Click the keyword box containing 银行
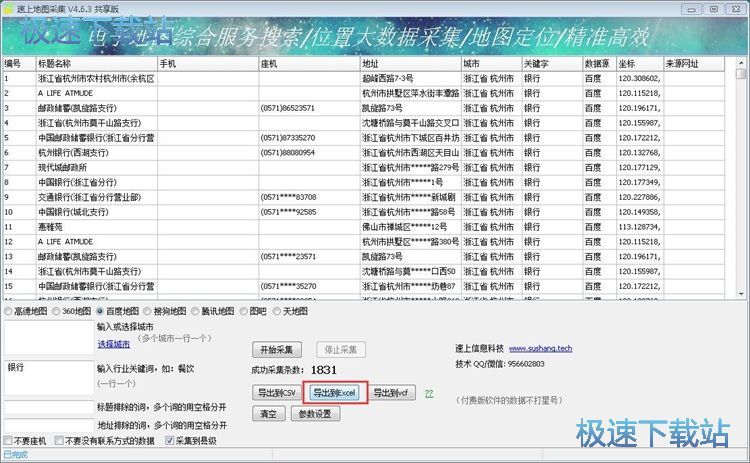The width and height of the screenshot is (750, 463). pyautogui.click(x=49, y=378)
